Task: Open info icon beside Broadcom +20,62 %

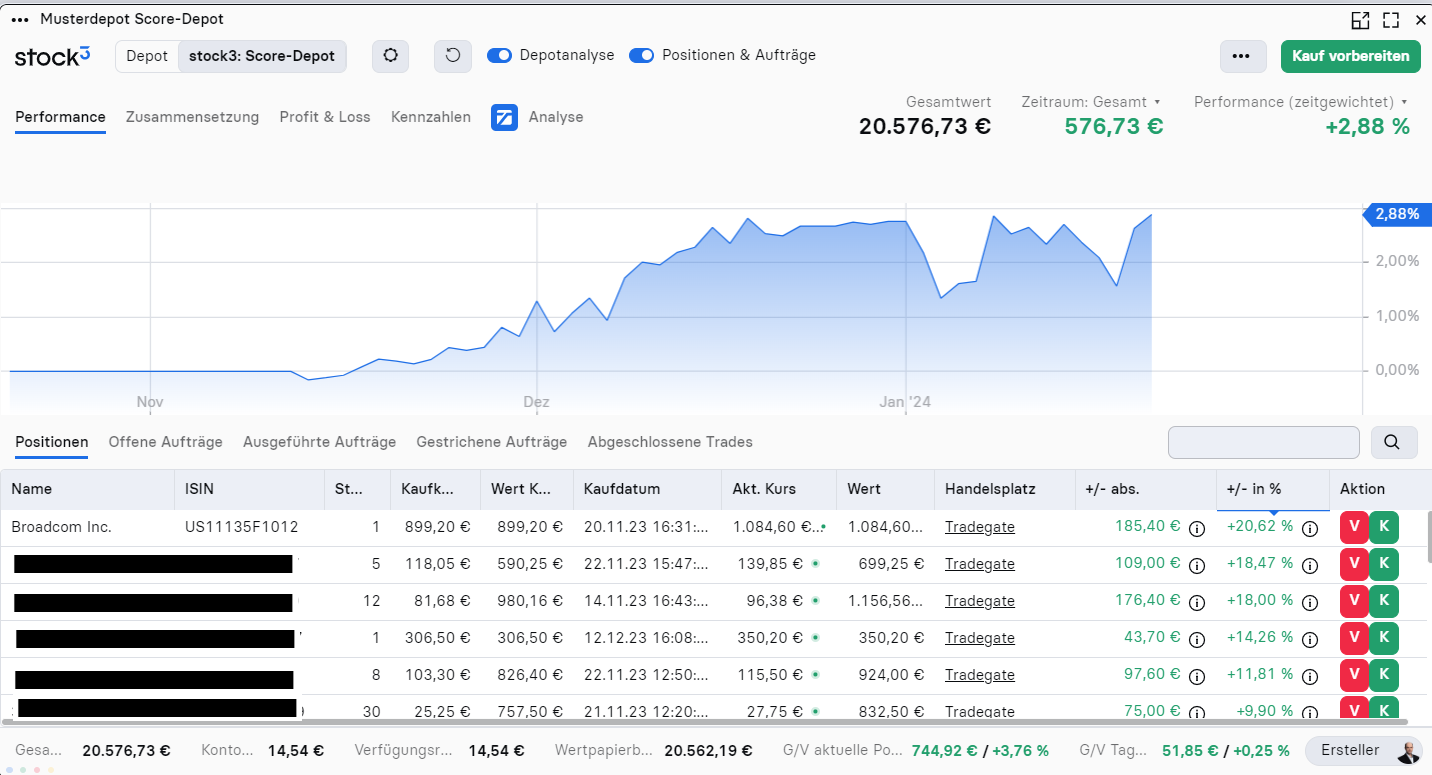Action: click(x=1309, y=528)
